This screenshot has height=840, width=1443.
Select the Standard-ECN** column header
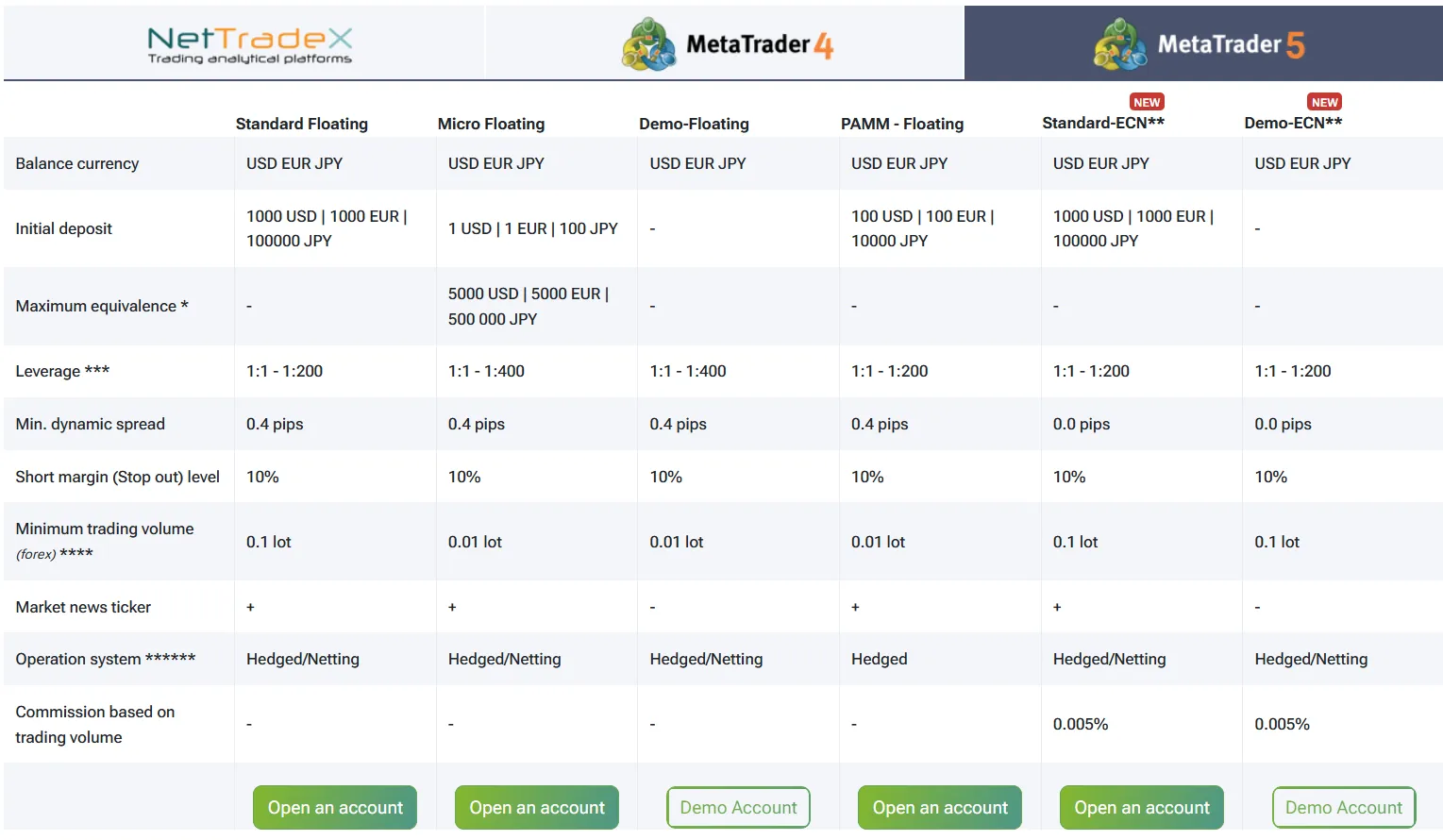[1103, 123]
